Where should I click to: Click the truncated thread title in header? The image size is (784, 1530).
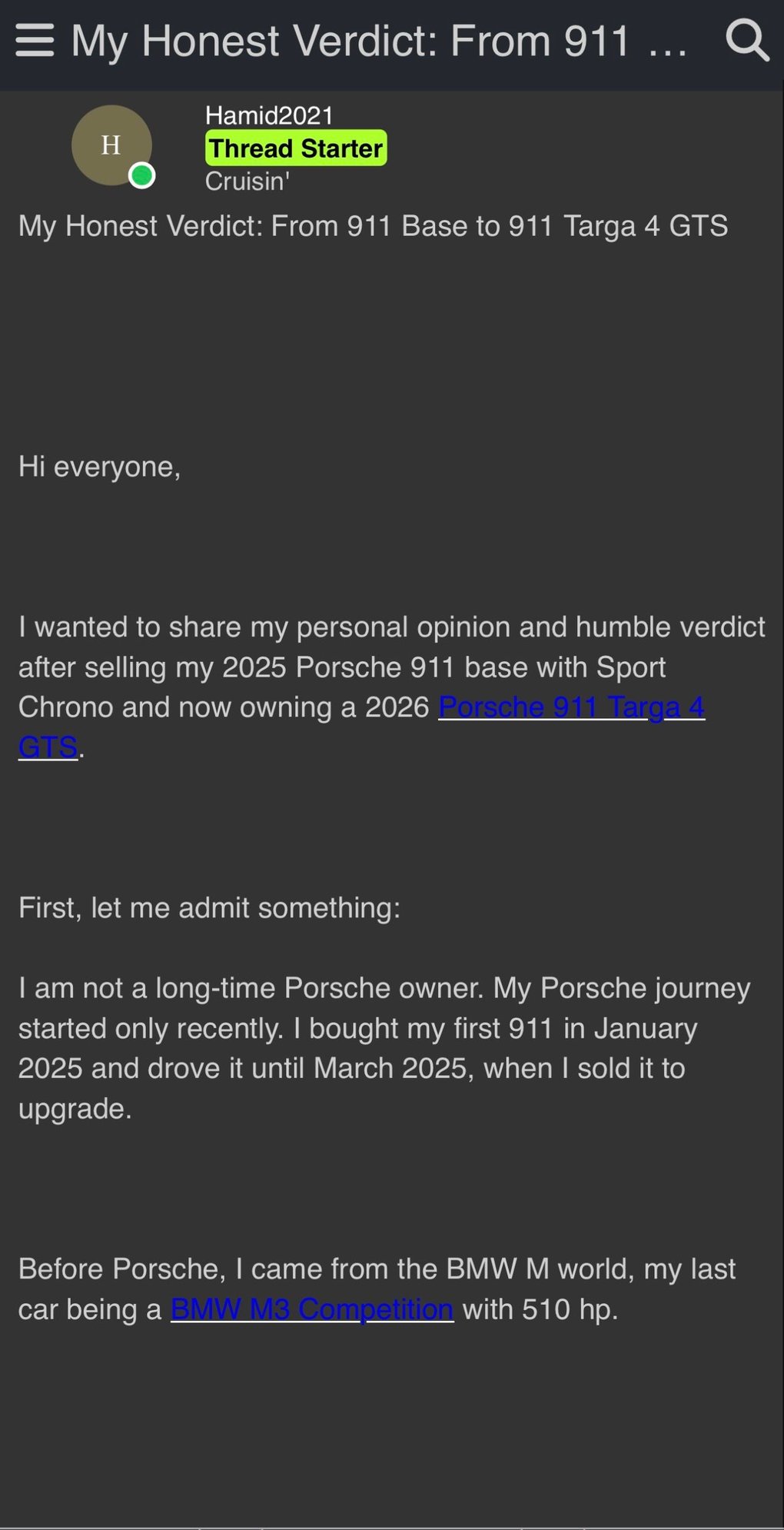pyautogui.click(x=350, y=41)
